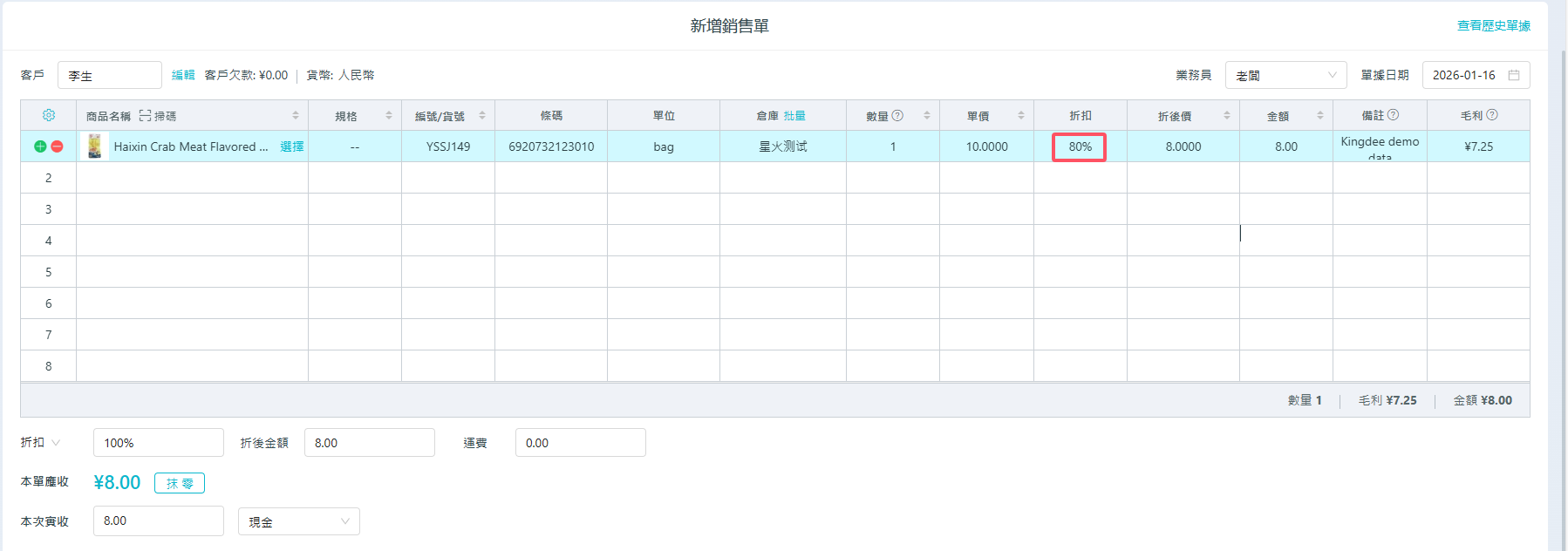The image size is (1568, 551).
Task: Sort by 商品名稱 column arrows
Action: point(296,115)
